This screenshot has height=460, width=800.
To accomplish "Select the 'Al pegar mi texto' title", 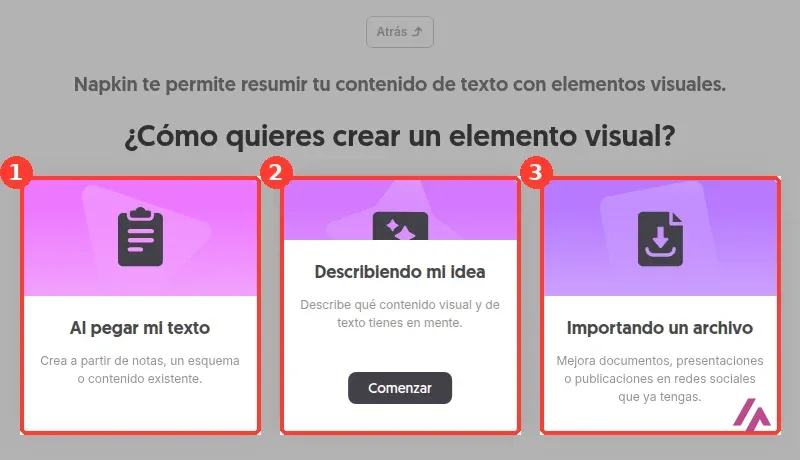I will [140, 328].
